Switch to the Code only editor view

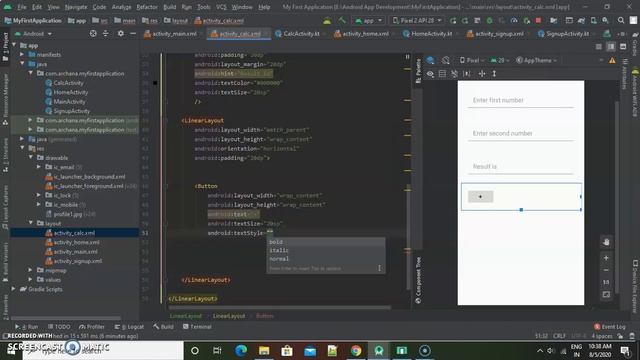tap(598, 47)
